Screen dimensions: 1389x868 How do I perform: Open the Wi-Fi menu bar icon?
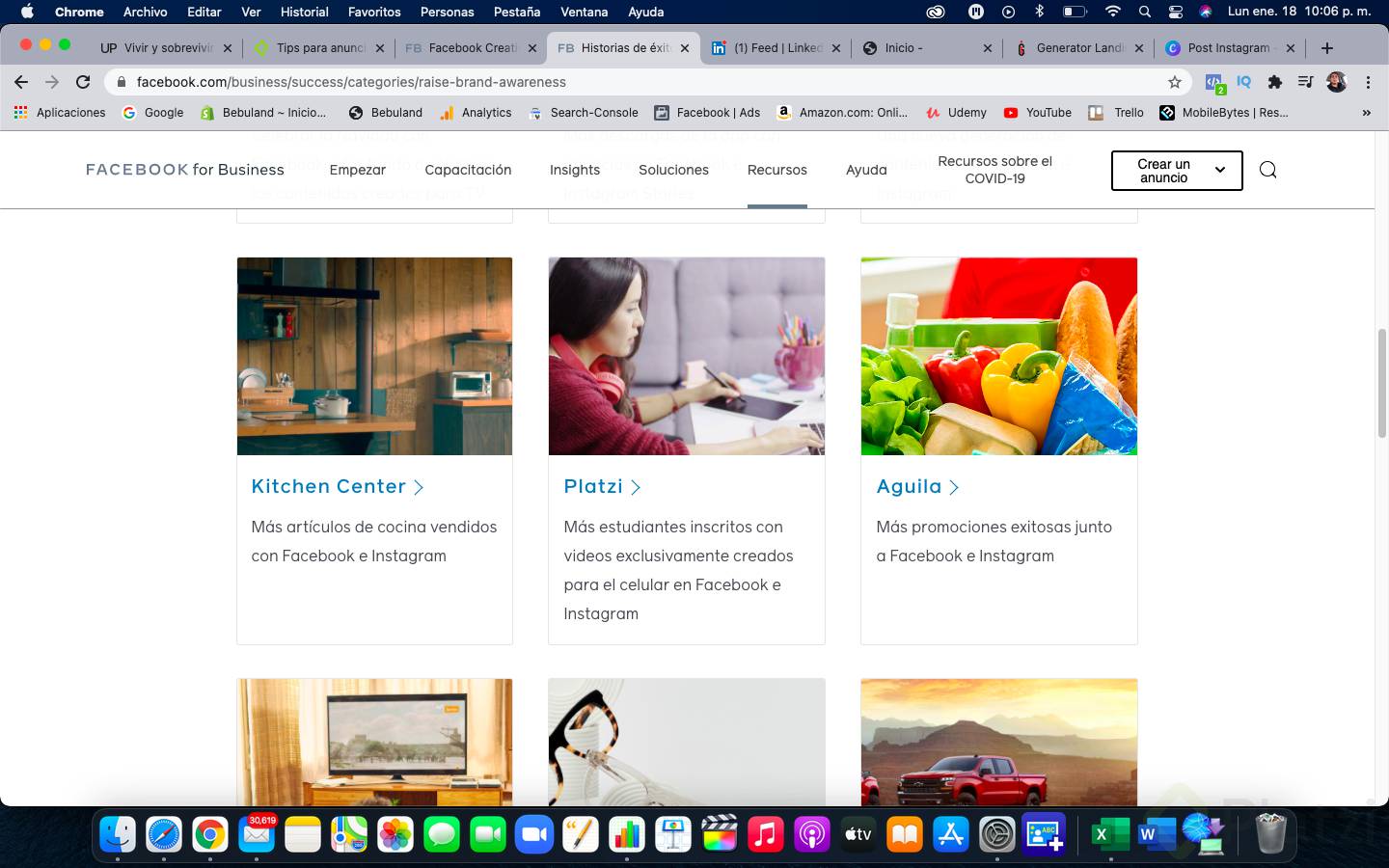(x=1112, y=12)
